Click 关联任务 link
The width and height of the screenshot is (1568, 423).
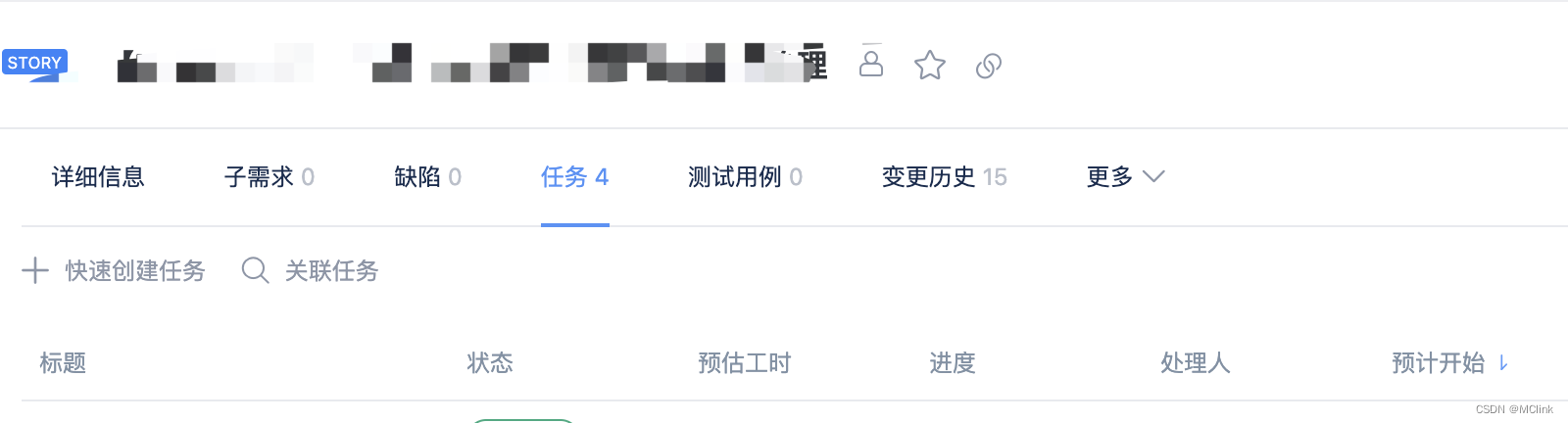[x=331, y=270]
